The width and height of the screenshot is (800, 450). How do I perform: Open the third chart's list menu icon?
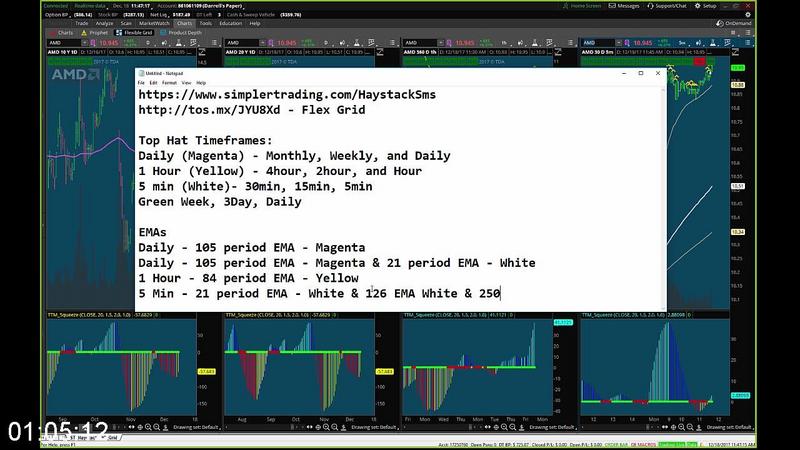[570, 43]
